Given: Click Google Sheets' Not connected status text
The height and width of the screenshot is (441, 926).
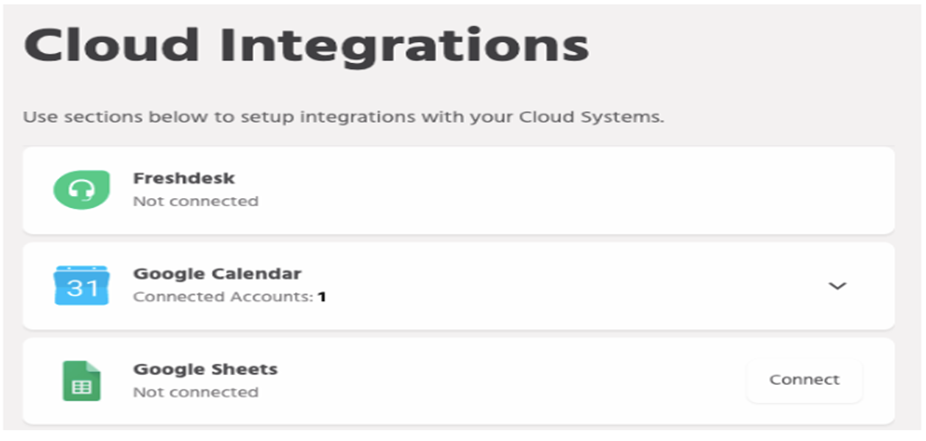Looking at the screenshot, I should 195,392.
